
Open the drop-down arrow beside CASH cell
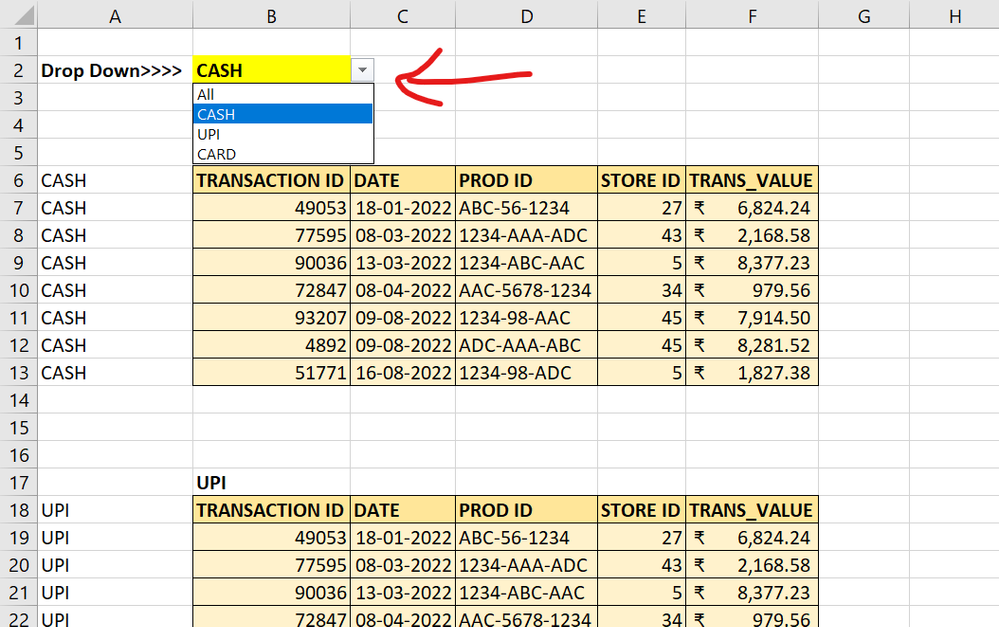[362, 70]
